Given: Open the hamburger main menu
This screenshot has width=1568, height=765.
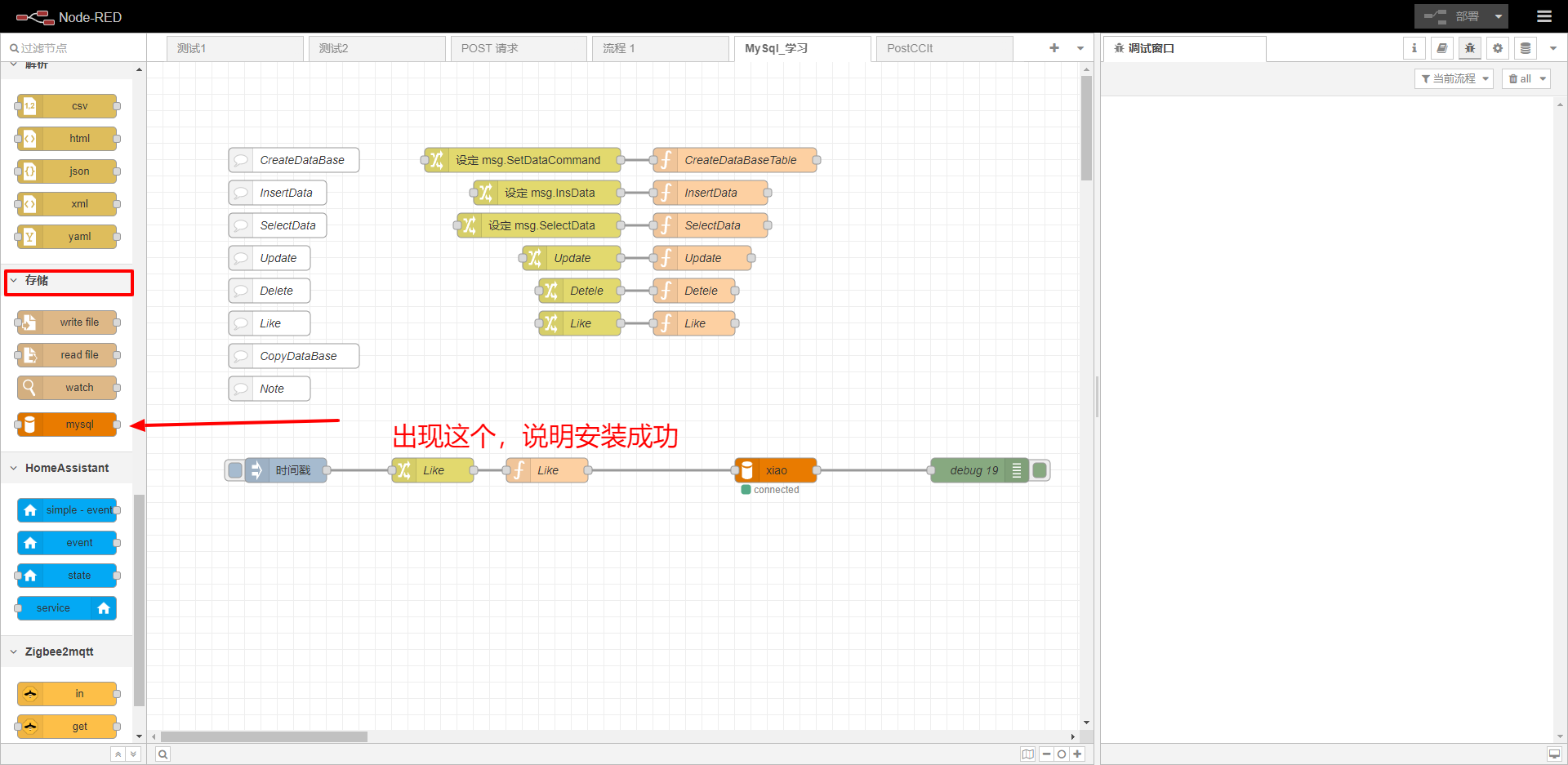Looking at the screenshot, I should pos(1544,16).
